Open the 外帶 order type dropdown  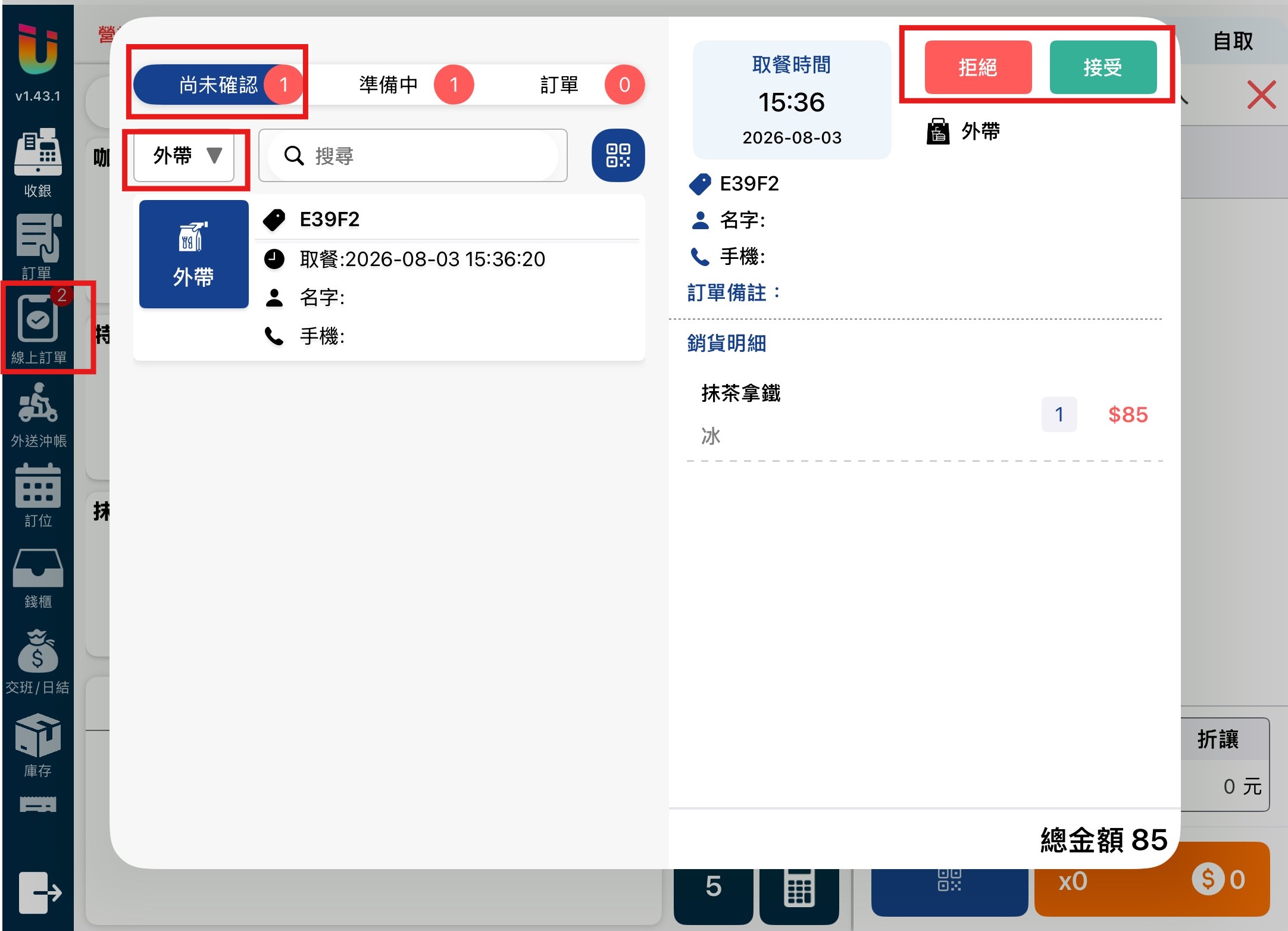184,155
